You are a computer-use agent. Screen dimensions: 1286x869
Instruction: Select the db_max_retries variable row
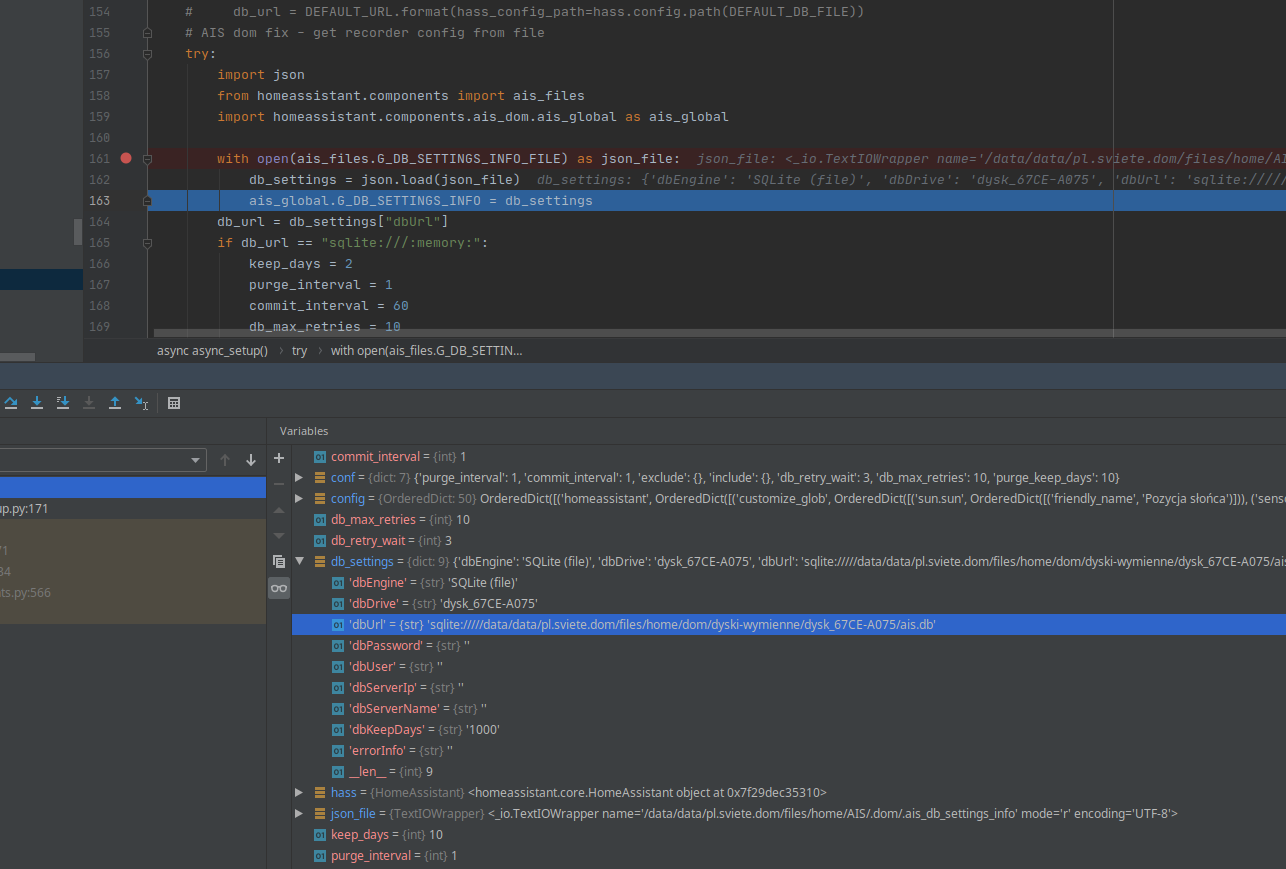(789, 520)
